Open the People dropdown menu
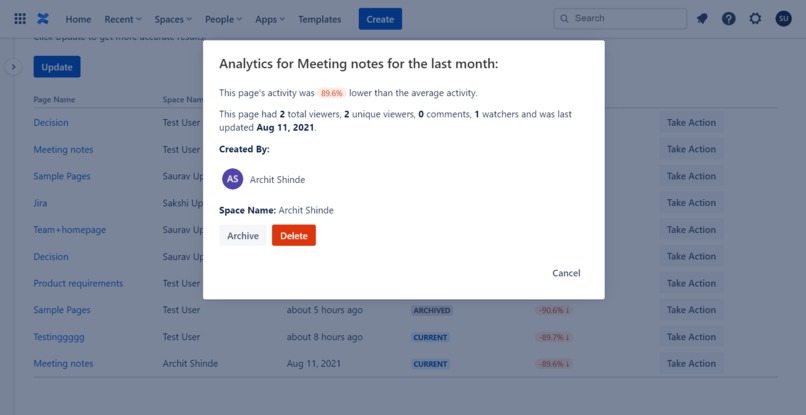 coord(224,20)
